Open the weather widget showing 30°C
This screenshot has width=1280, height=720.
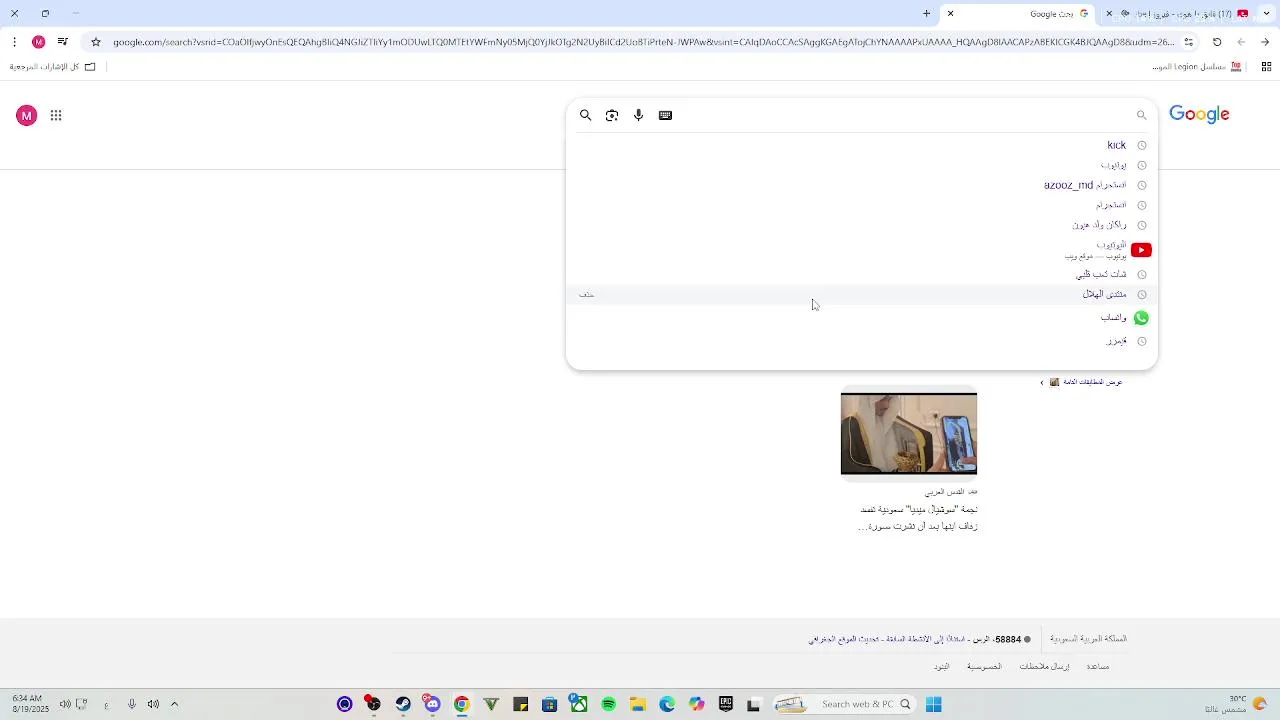pos(1236,704)
